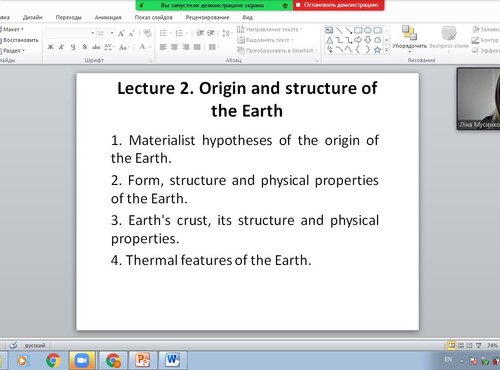This screenshot has width=500, height=370.
Task: Toggle bold Ж formatting
Action: pyautogui.click(x=50, y=47)
